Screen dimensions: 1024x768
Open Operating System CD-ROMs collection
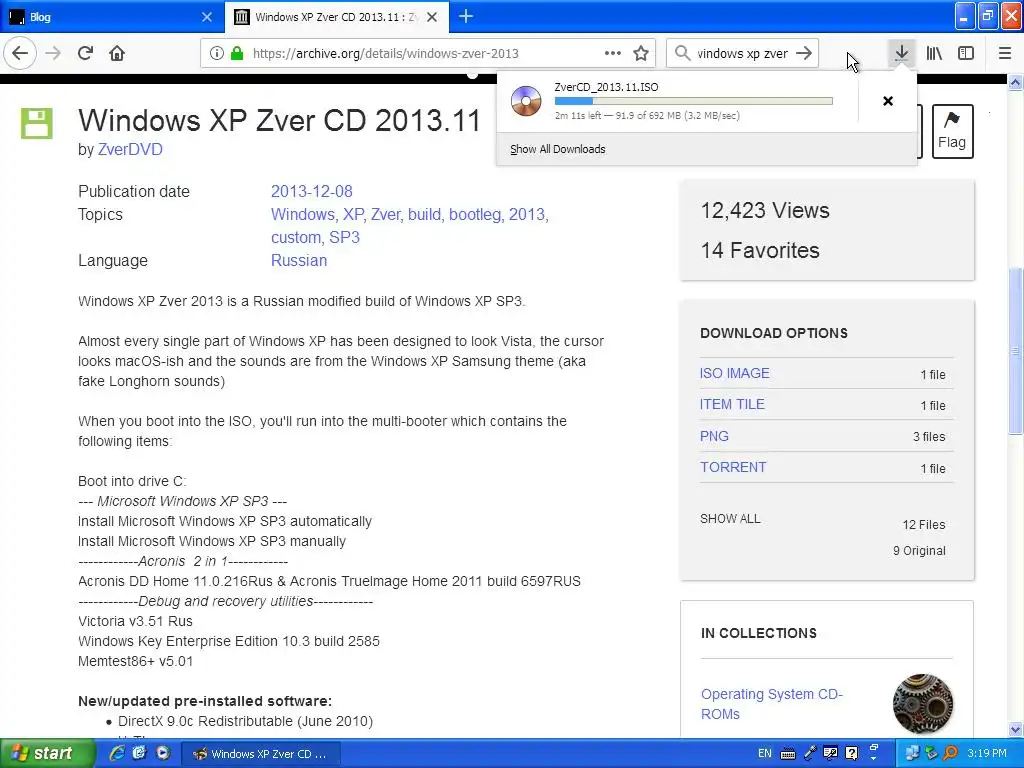point(771,703)
